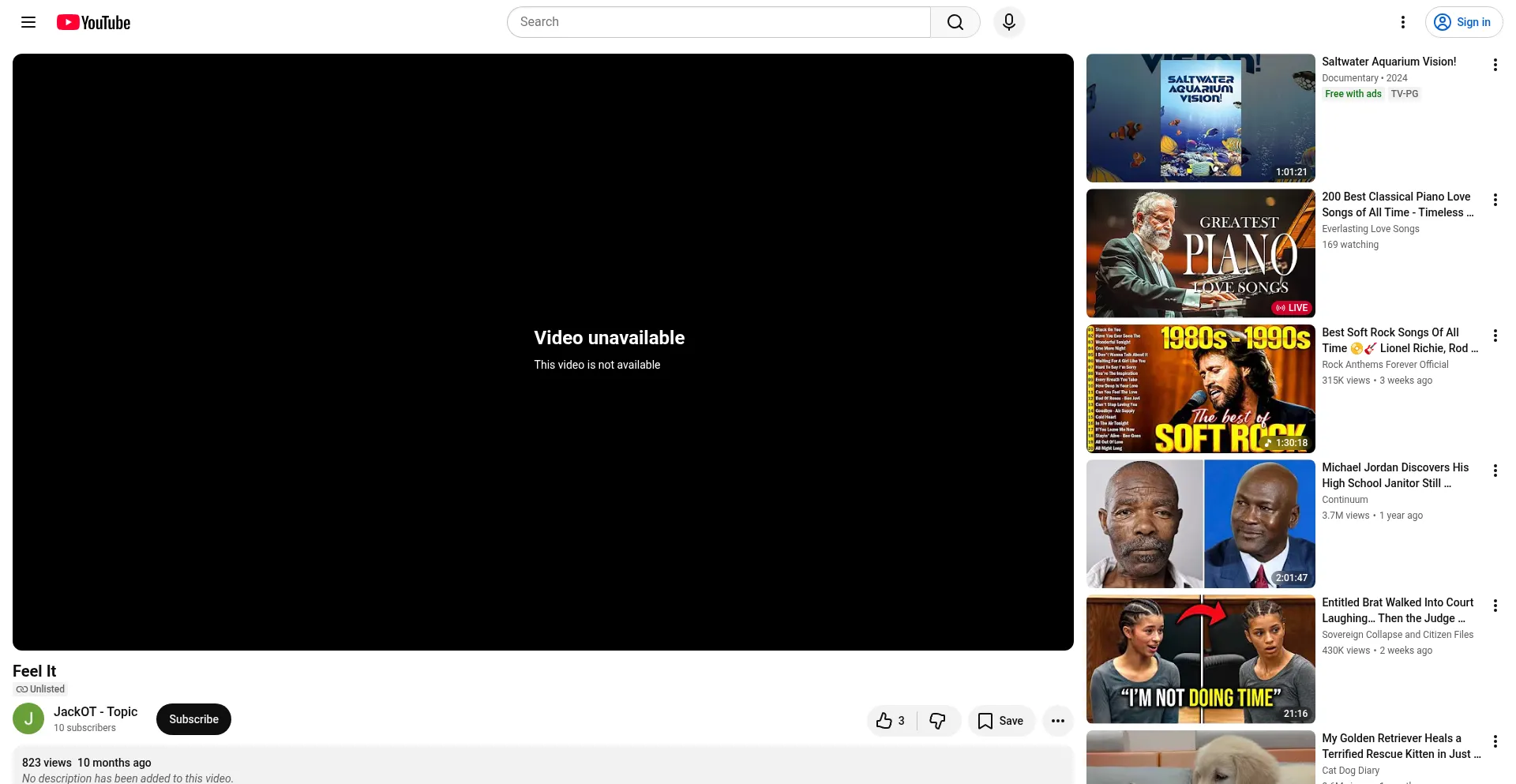This screenshot has height=784, width=1516.
Task: Subscribe to JackOT - Topic
Action: tap(193, 719)
